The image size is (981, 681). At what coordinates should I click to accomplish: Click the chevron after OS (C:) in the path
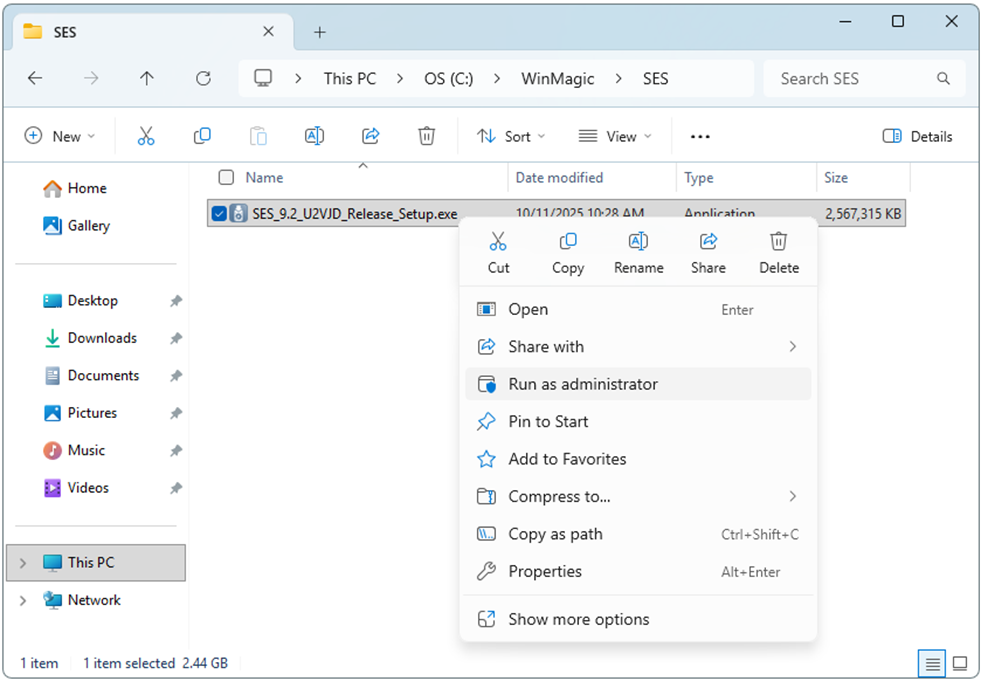(x=497, y=79)
